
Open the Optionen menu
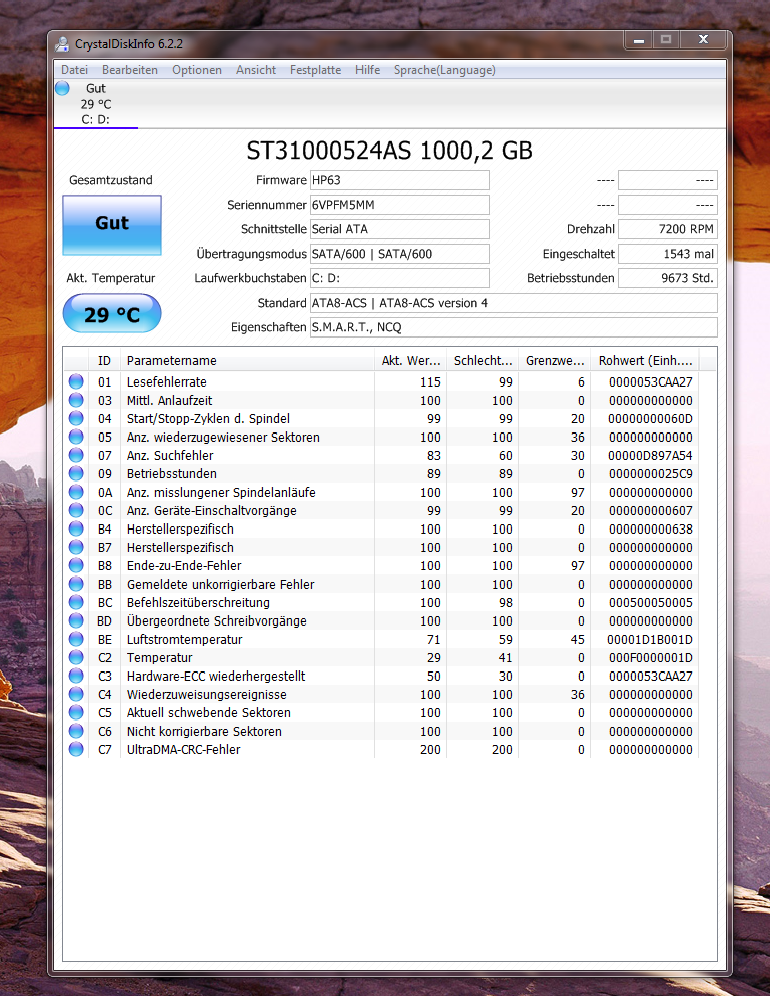197,70
